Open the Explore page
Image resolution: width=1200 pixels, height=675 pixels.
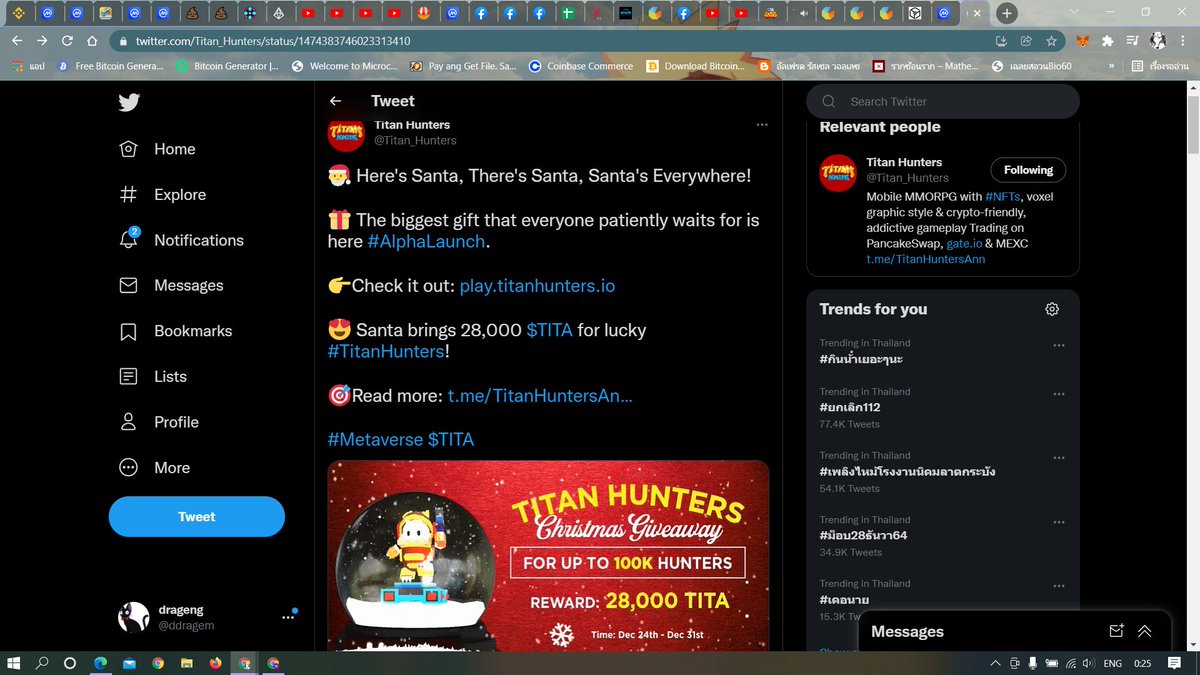click(x=162, y=195)
